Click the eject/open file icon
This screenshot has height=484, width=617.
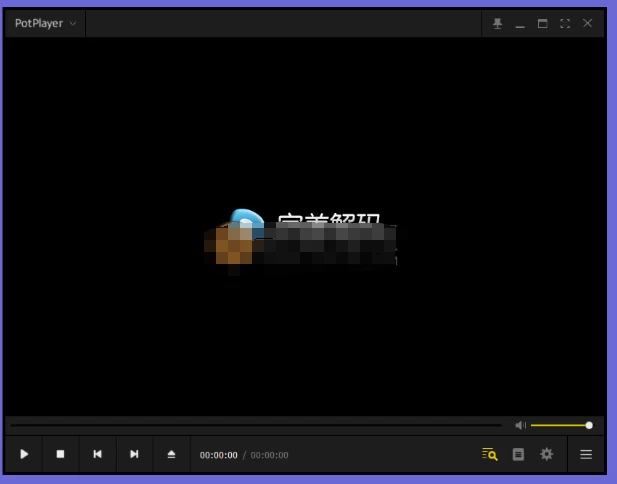point(171,454)
